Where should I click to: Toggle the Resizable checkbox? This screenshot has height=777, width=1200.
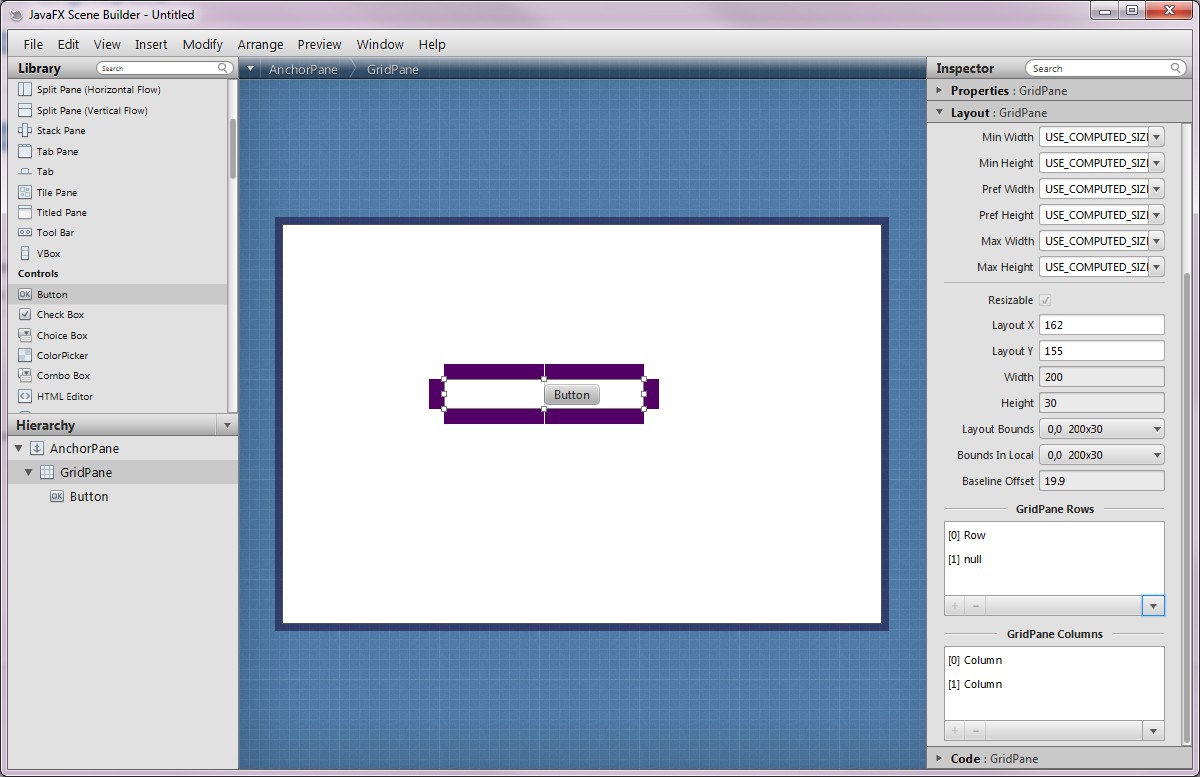(x=1045, y=300)
